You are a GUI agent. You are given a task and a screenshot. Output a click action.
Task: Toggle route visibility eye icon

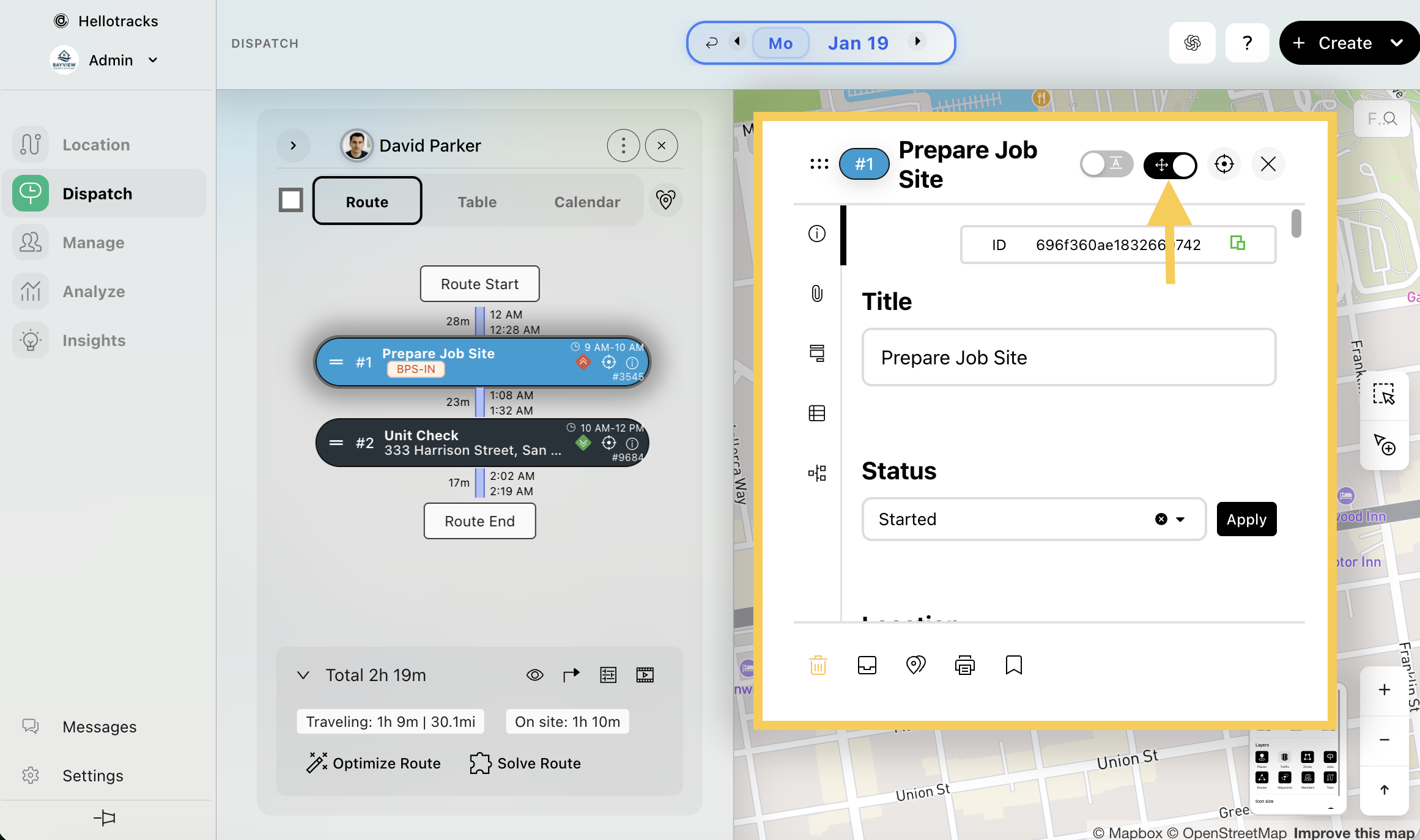(x=534, y=675)
